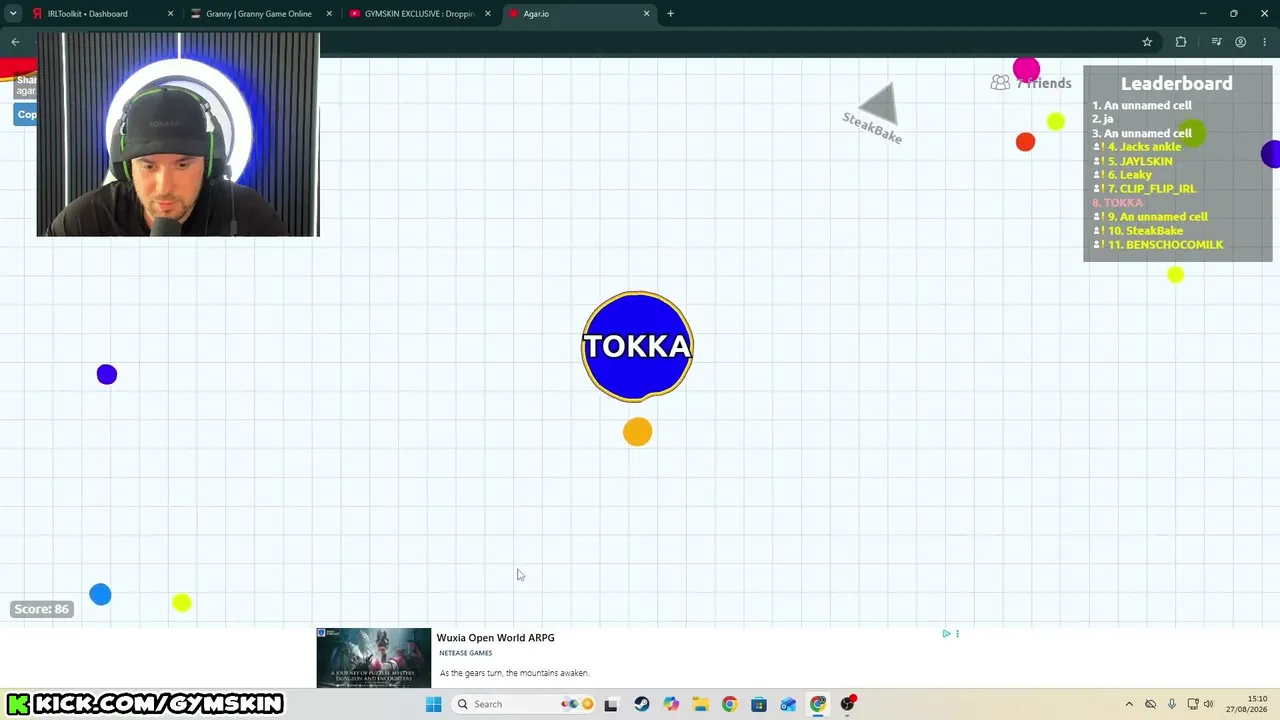Open the microphone tray icon
This screenshot has width=1280, height=720.
pos(1172,704)
